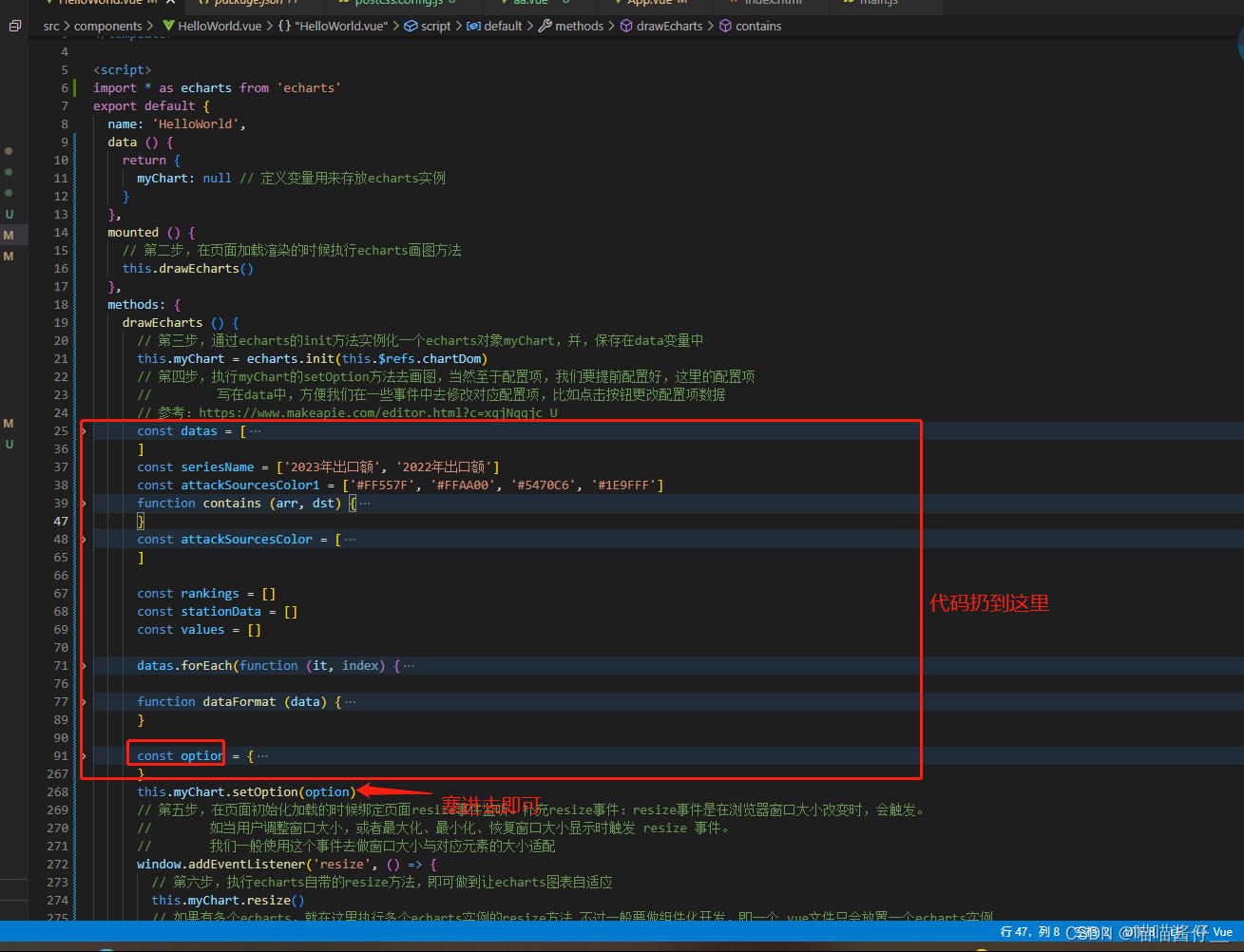Click the ellipsis after 'const datas = ['
This screenshot has height=952, width=1244.
click(x=255, y=431)
